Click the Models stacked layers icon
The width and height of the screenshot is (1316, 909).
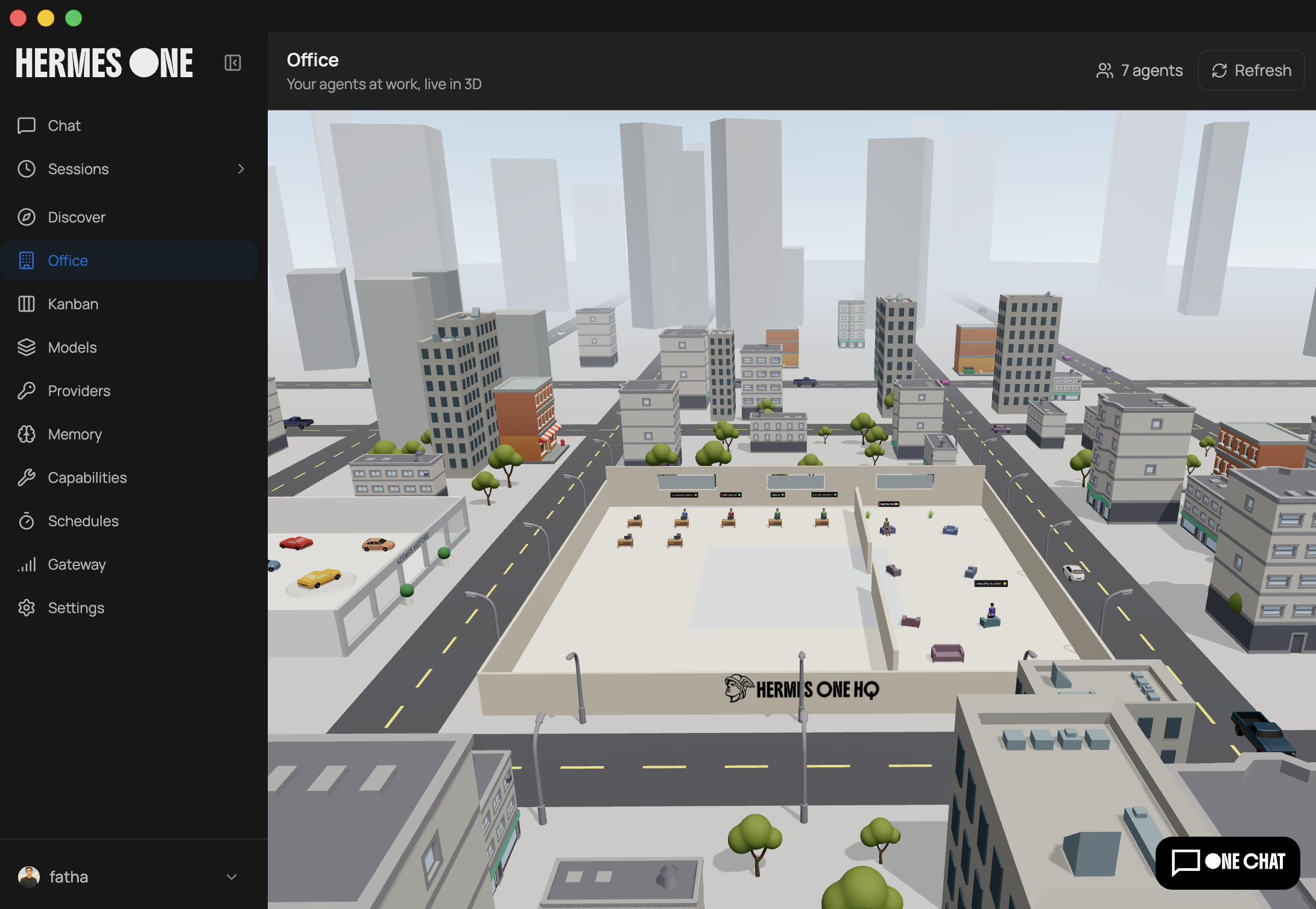(x=27, y=347)
